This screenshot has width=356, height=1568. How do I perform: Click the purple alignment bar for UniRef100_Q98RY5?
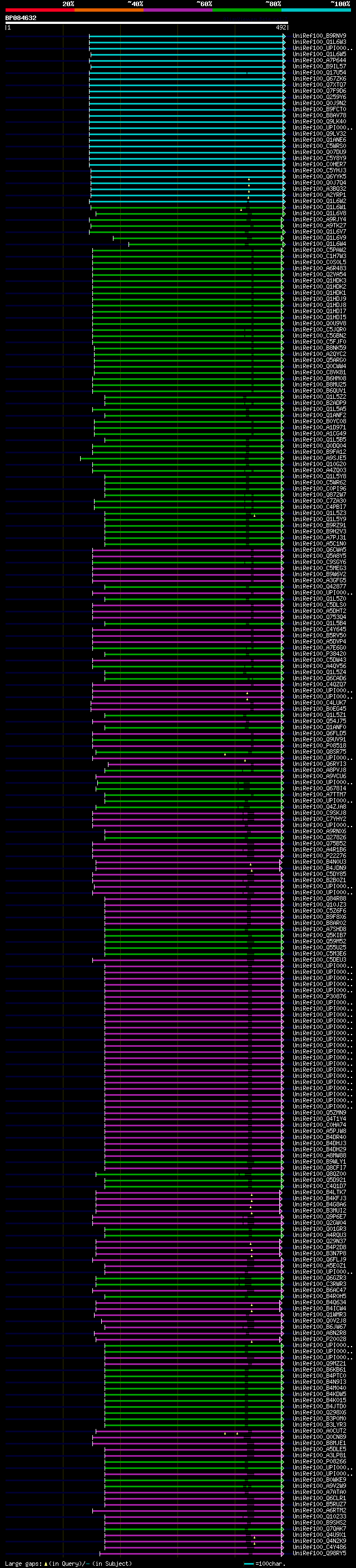pos(192,1553)
